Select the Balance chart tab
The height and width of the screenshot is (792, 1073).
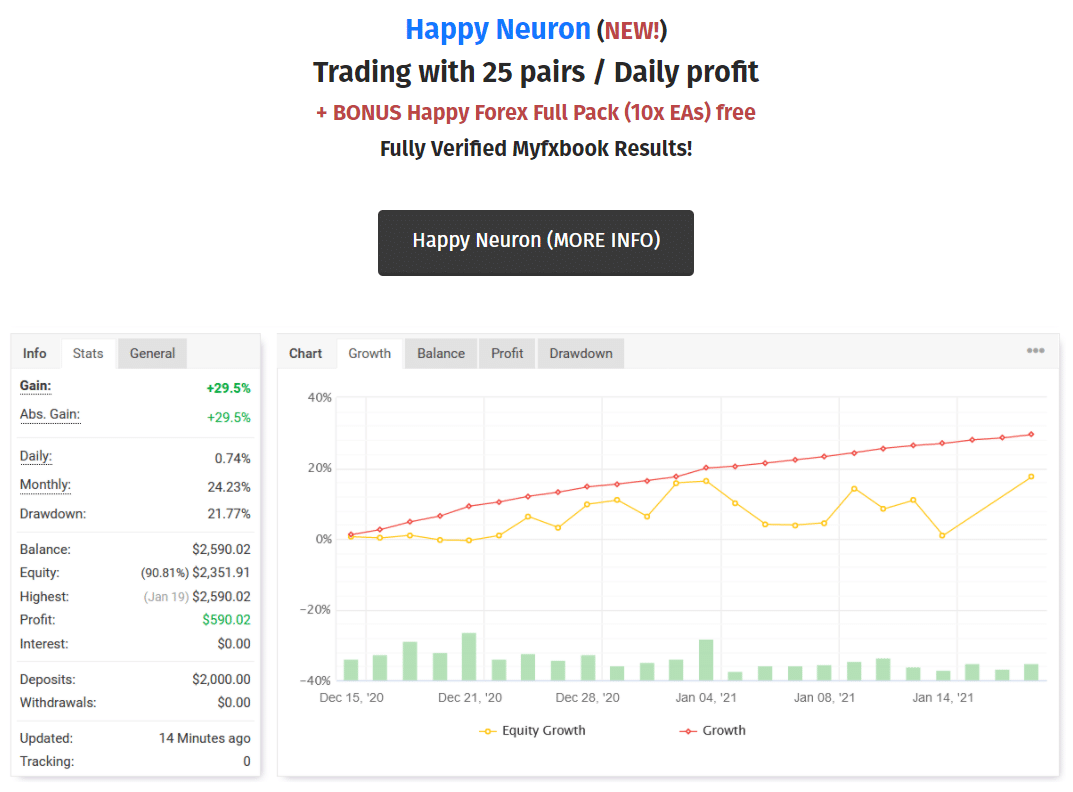click(441, 353)
